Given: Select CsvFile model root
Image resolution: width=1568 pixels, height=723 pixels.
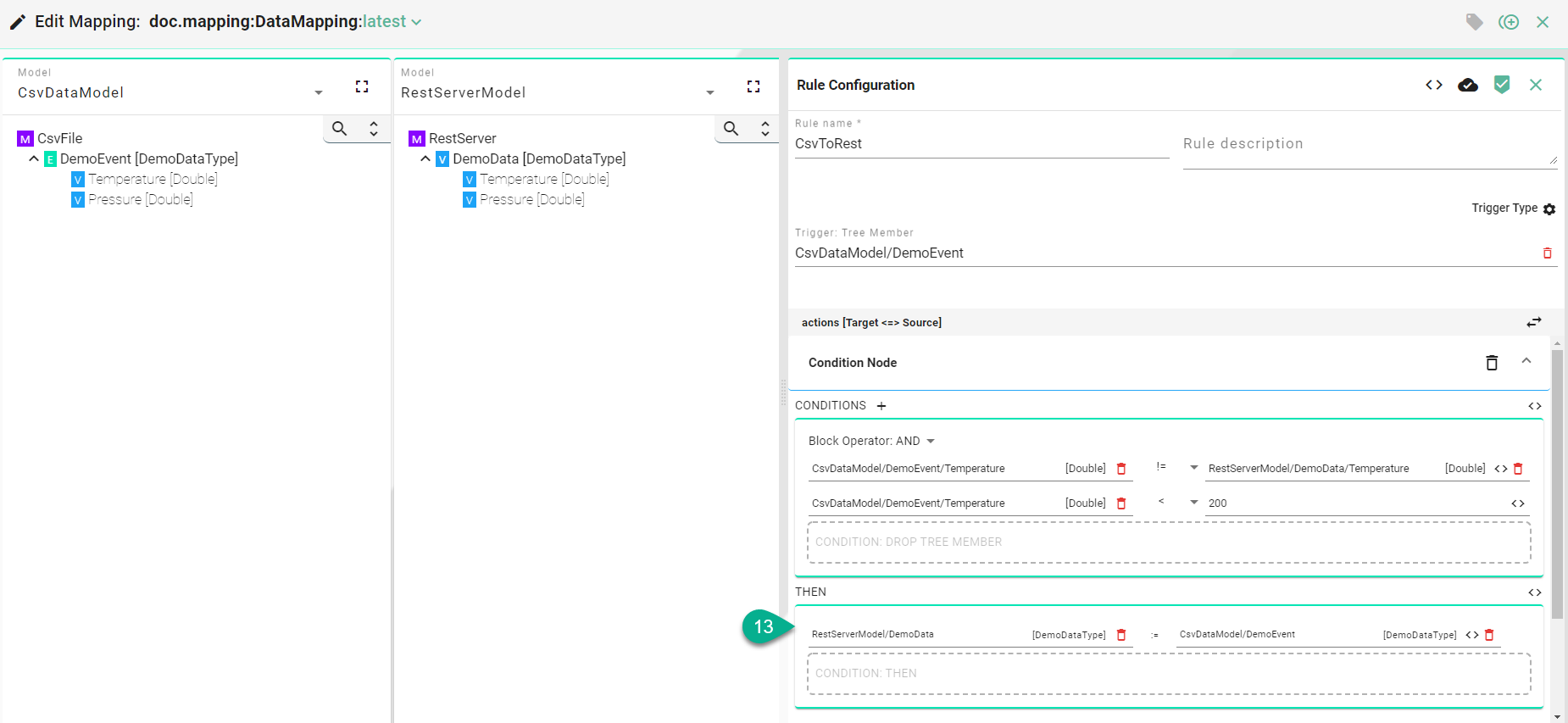Looking at the screenshot, I should click(50, 138).
